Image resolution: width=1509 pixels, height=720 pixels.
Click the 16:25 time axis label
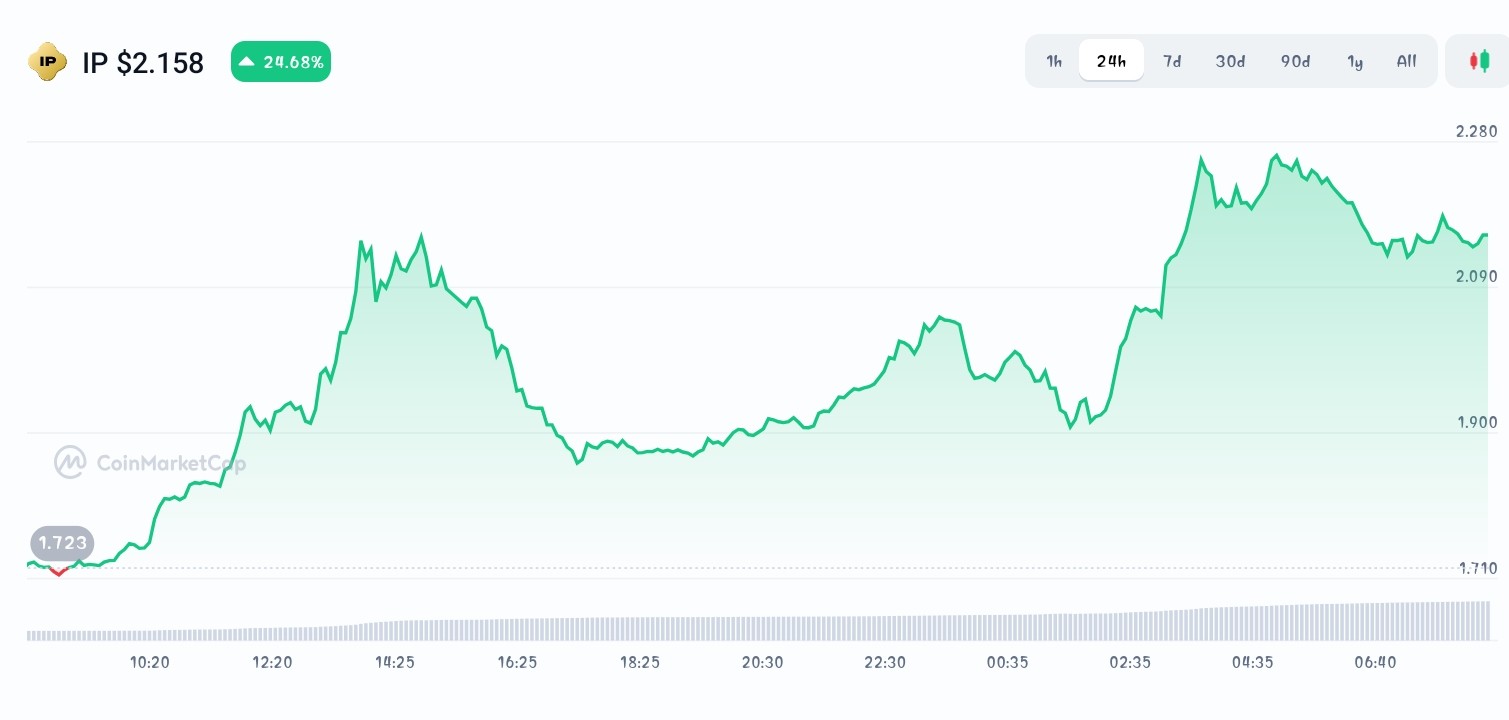pos(517,662)
